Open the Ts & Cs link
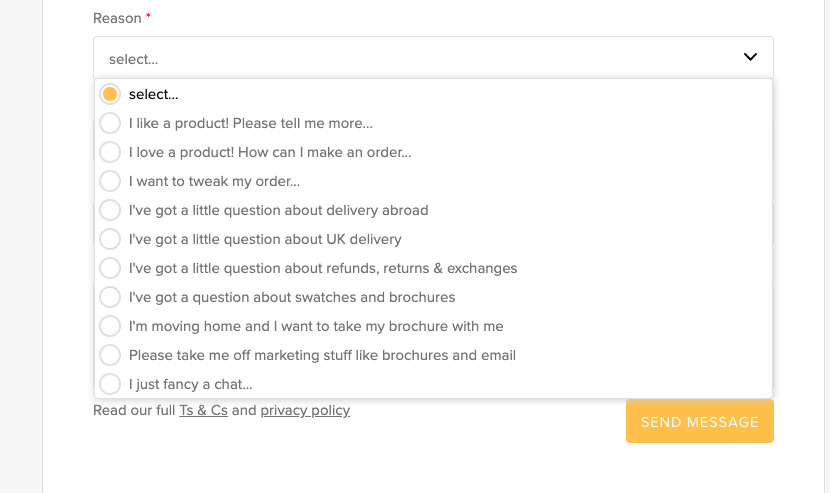 click(x=203, y=410)
